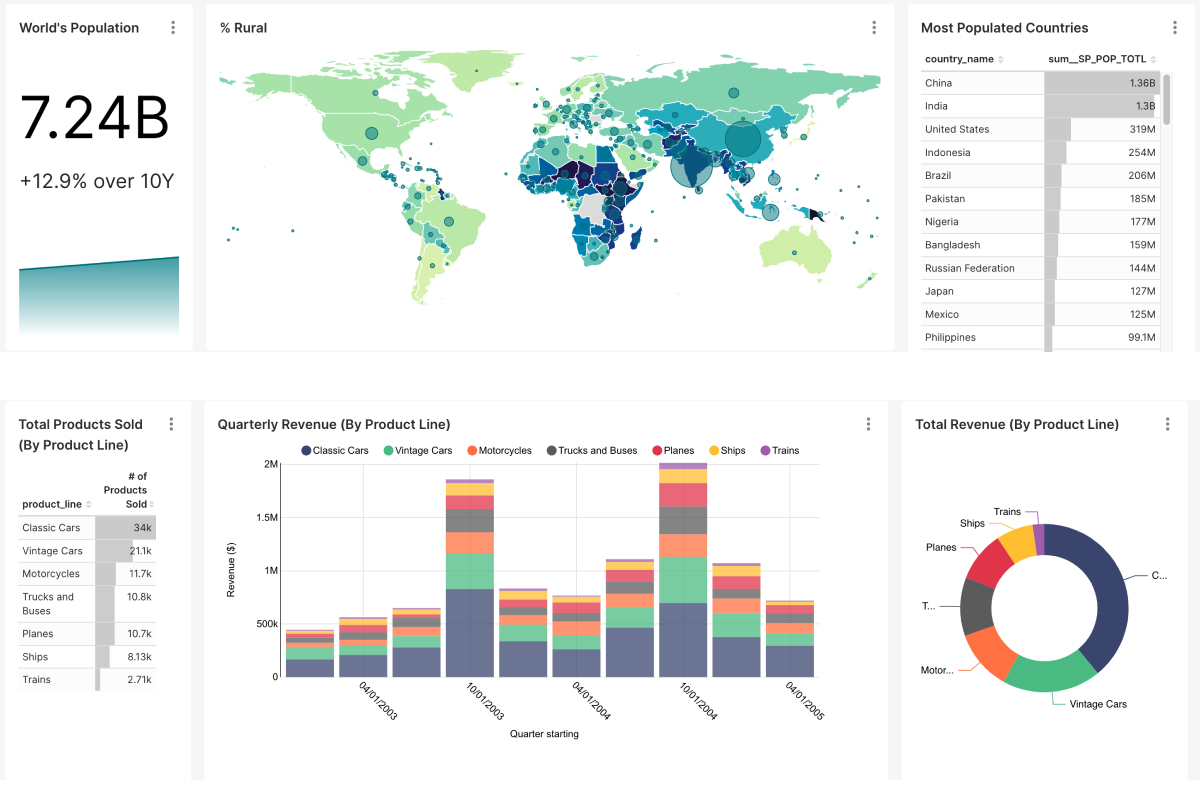The image size is (1200, 800).
Task: Open Quarterly Revenue chart kebab menu
Action: [868, 424]
